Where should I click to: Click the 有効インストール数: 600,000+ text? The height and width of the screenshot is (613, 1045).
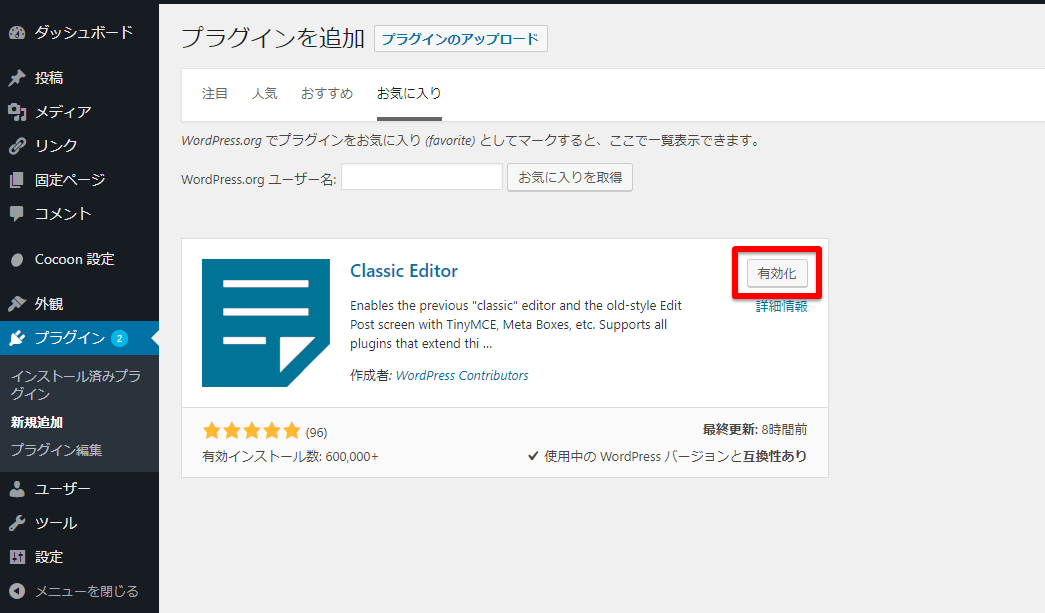click(290, 457)
